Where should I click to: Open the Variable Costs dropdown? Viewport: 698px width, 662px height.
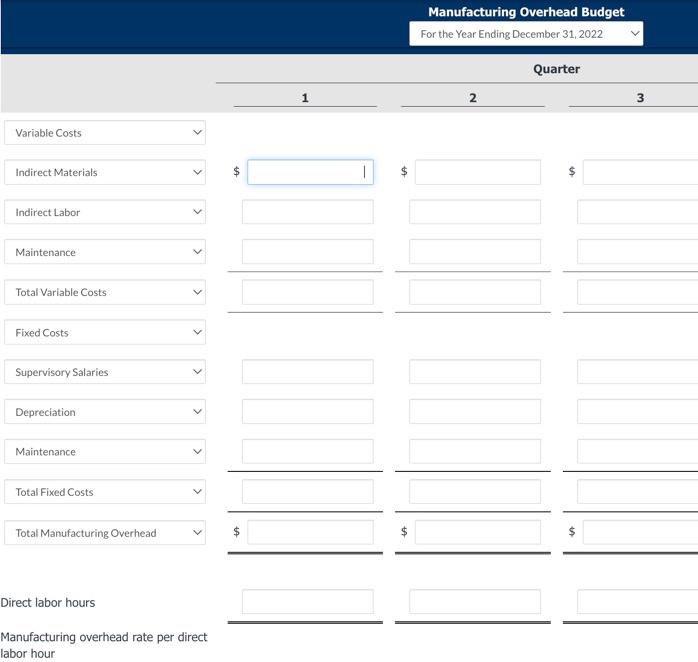[105, 133]
